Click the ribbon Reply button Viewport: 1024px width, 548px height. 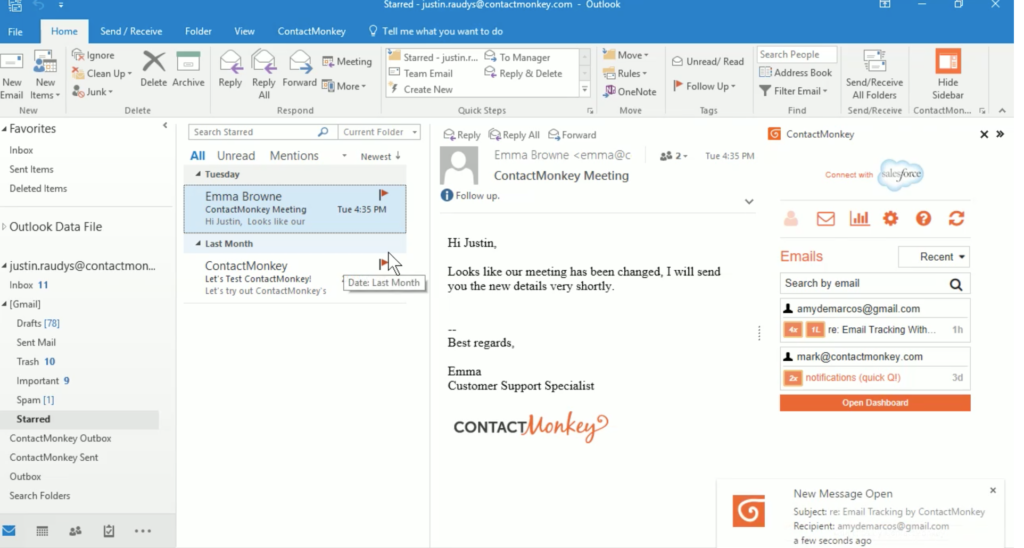(x=230, y=69)
